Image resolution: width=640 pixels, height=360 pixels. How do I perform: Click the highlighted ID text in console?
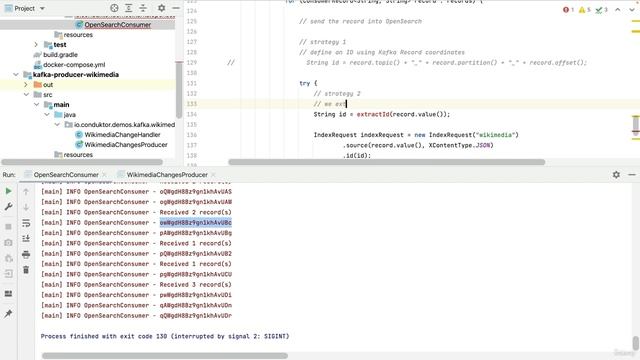[x=196, y=222]
